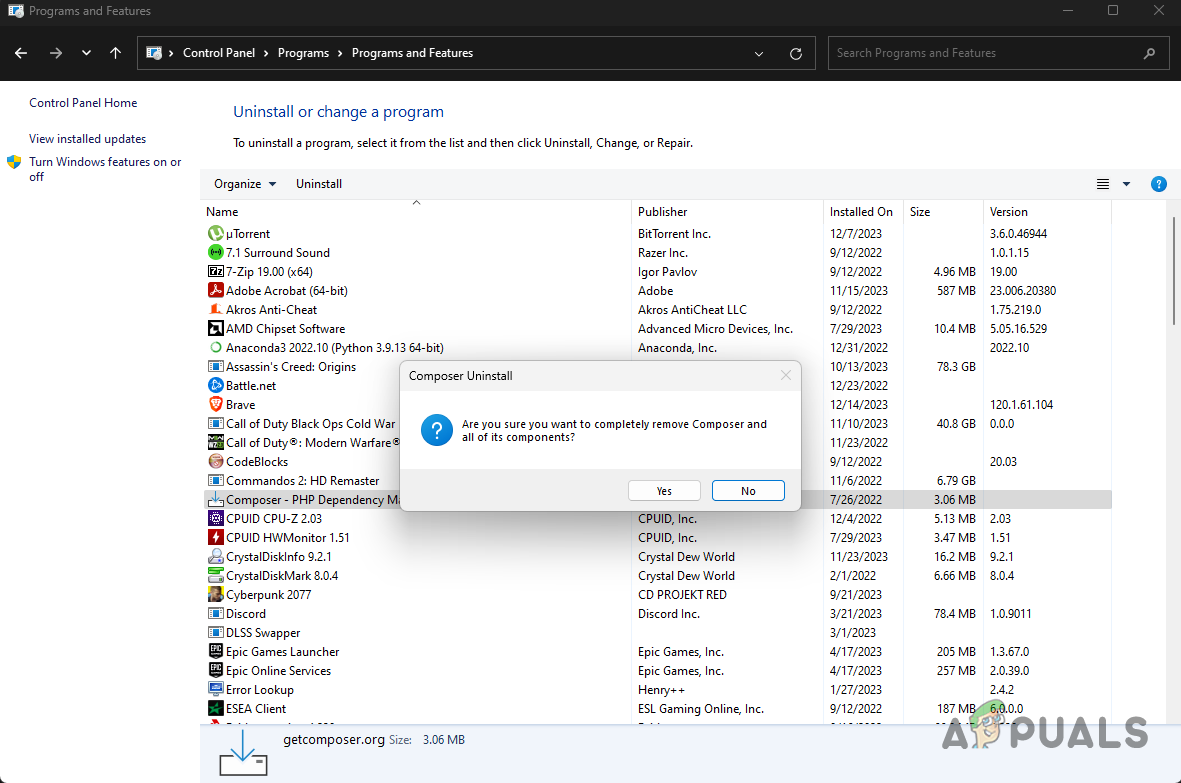Confirm Composer removal by clicking Yes
This screenshot has width=1181, height=783.
point(663,490)
